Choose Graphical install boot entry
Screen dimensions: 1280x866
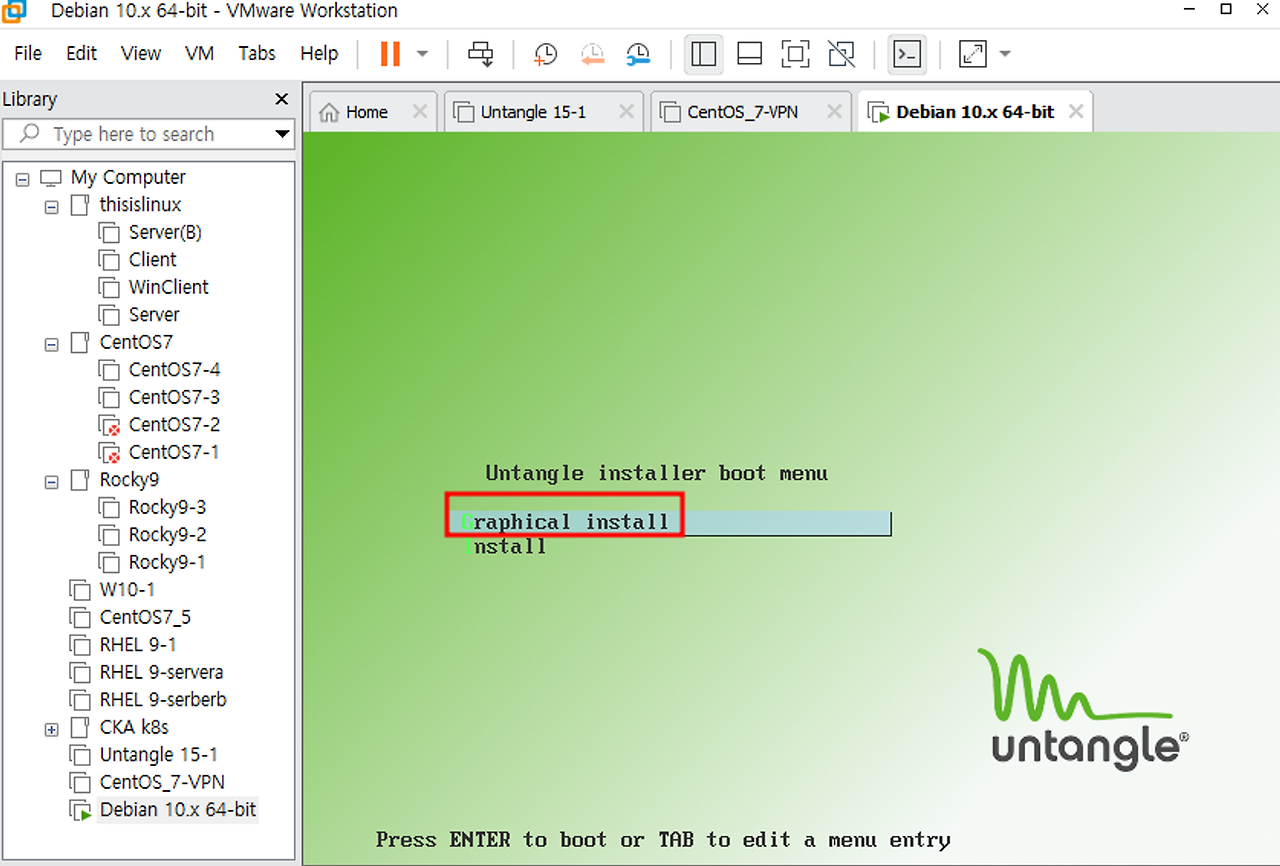pyautogui.click(x=670, y=522)
